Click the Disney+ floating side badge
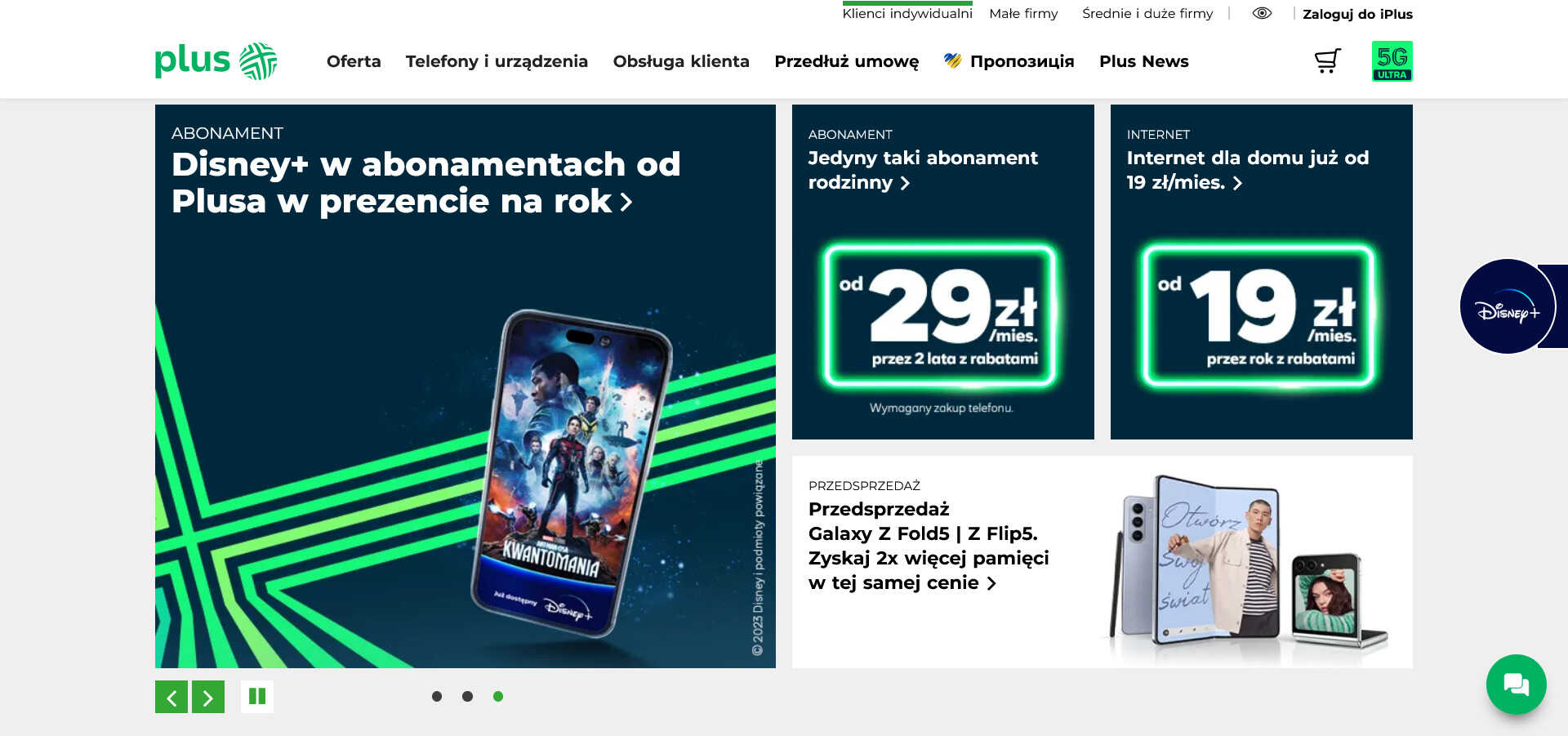1568x736 pixels. pyautogui.click(x=1508, y=306)
